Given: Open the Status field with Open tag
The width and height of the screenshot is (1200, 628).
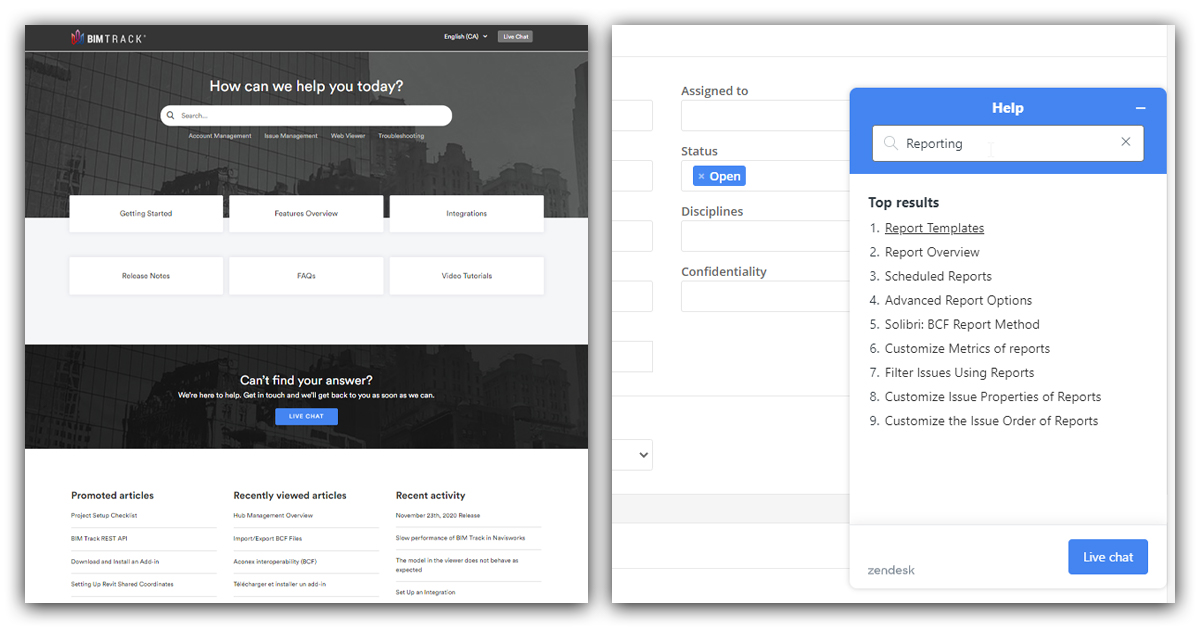Looking at the screenshot, I should [x=766, y=176].
